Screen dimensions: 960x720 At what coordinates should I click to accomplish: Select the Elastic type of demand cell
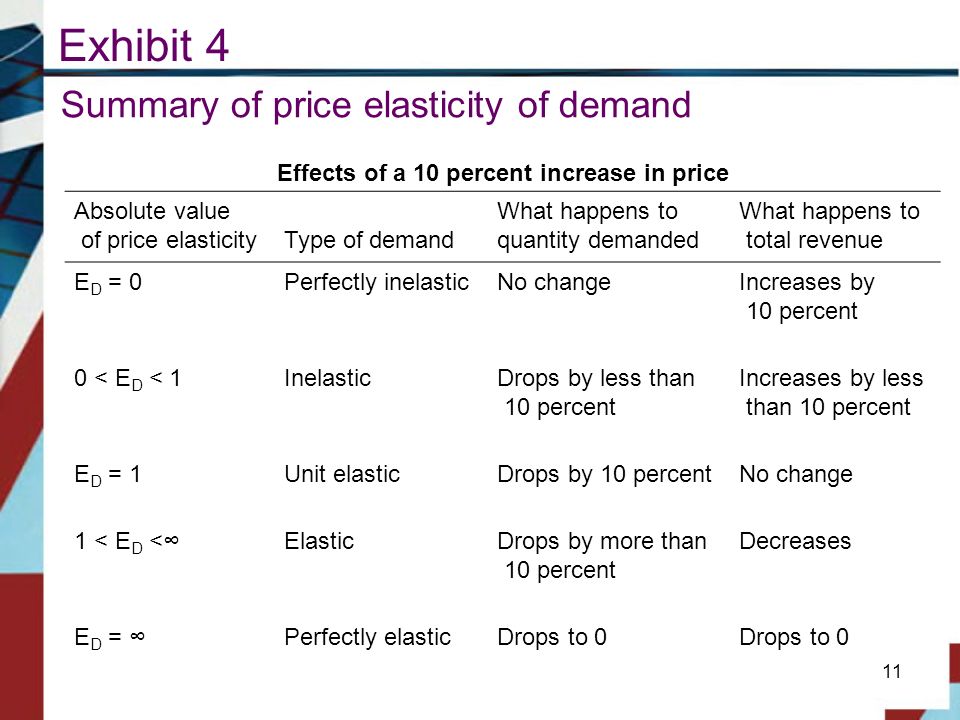(319, 541)
